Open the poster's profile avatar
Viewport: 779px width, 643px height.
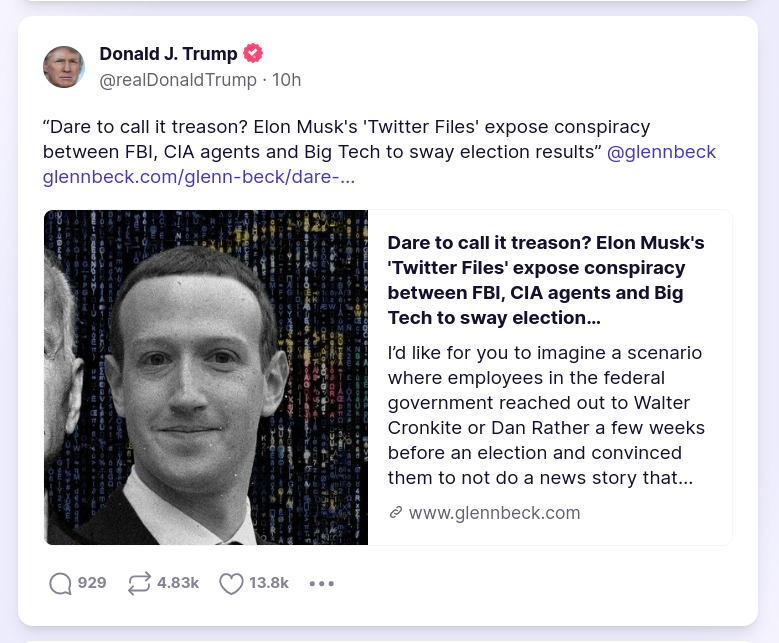coord(64,67)
